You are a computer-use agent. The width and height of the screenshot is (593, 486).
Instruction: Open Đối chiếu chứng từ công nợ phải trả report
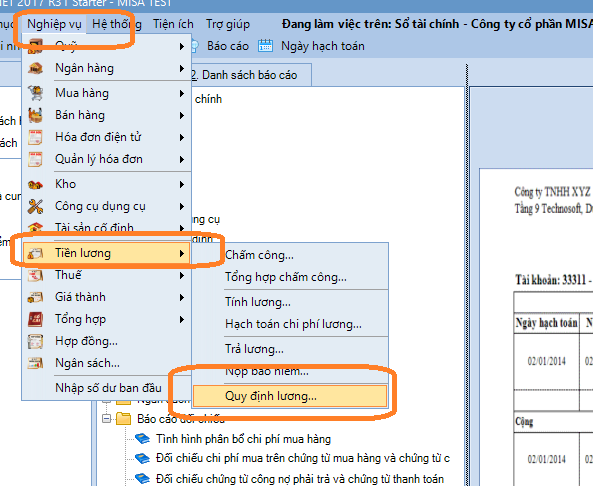[x=300, y=479]
